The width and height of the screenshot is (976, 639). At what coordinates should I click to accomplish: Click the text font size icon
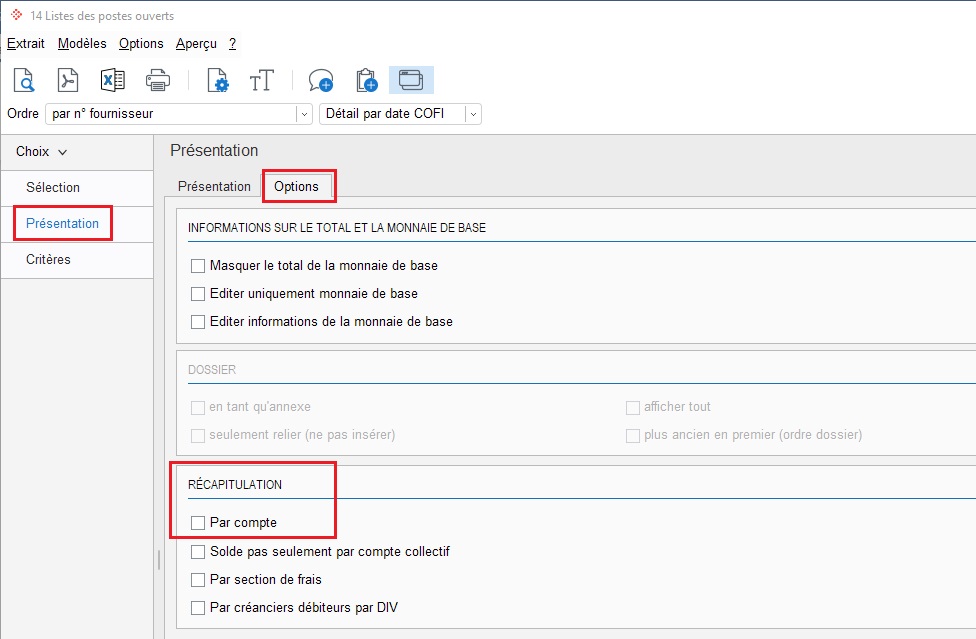coord(261,80)
